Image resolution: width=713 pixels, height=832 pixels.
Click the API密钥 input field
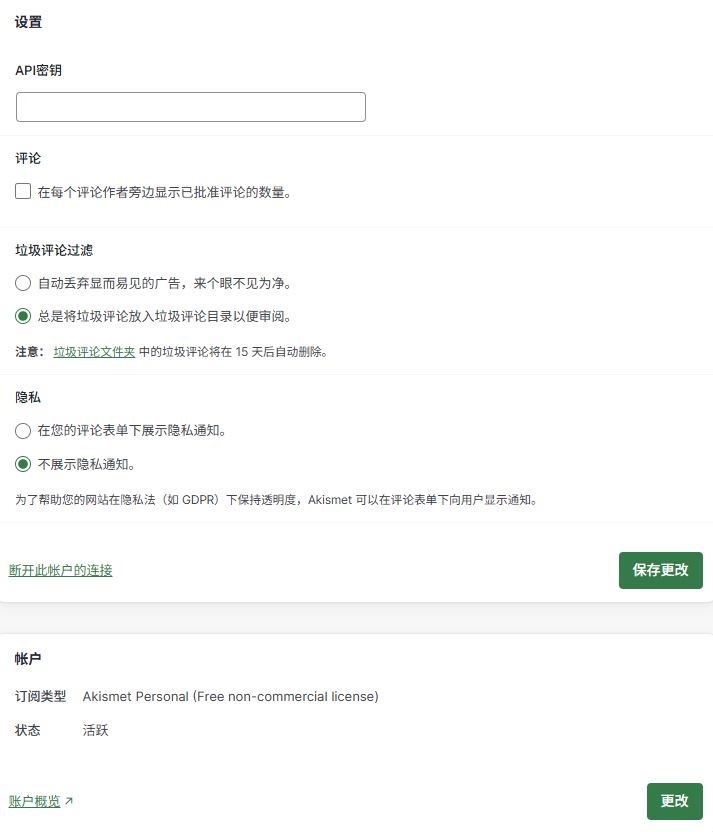click(x=191, y=107)
